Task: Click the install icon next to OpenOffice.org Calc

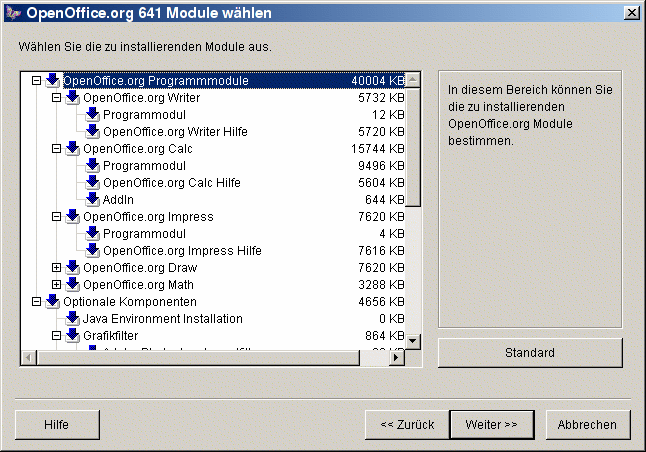Action: 72,149
